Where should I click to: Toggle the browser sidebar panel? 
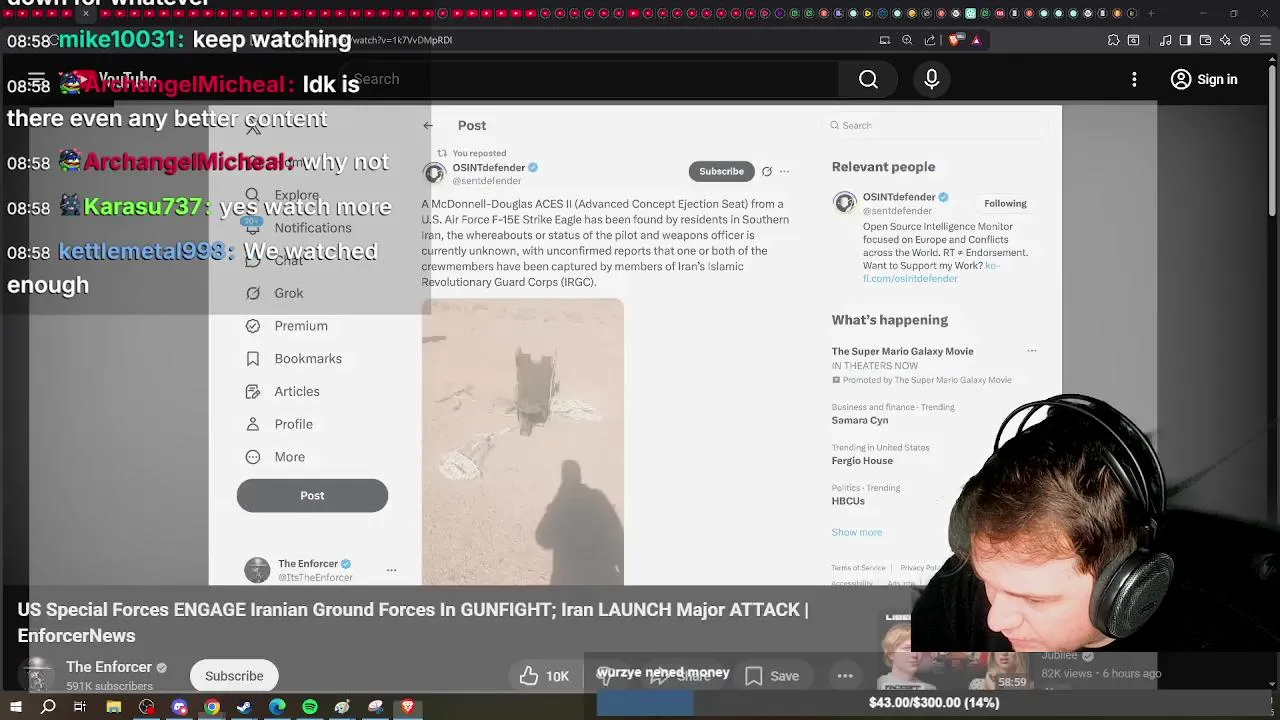pyautogui.click(x=1185, y=40)
